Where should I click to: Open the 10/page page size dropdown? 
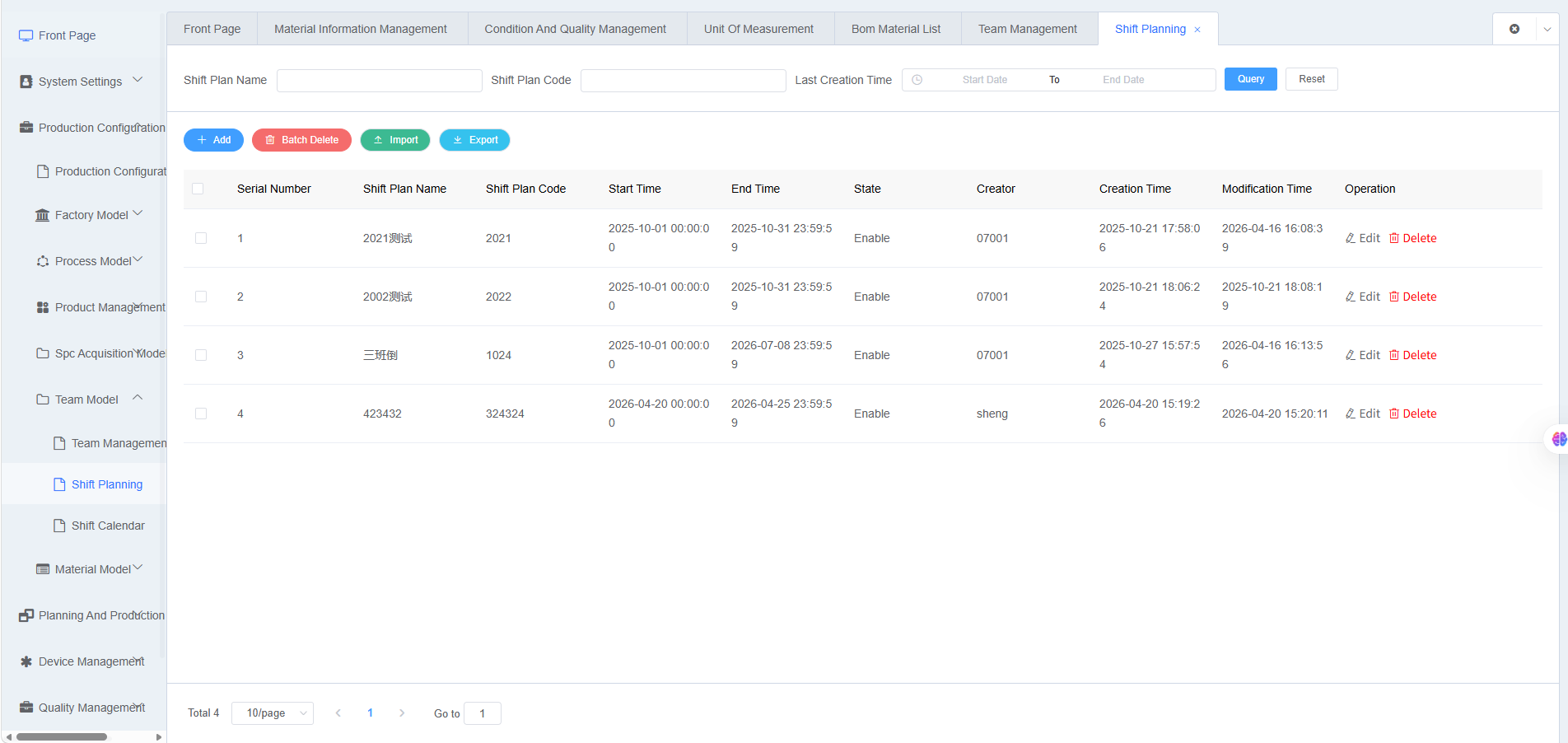(x=273, y=713)
